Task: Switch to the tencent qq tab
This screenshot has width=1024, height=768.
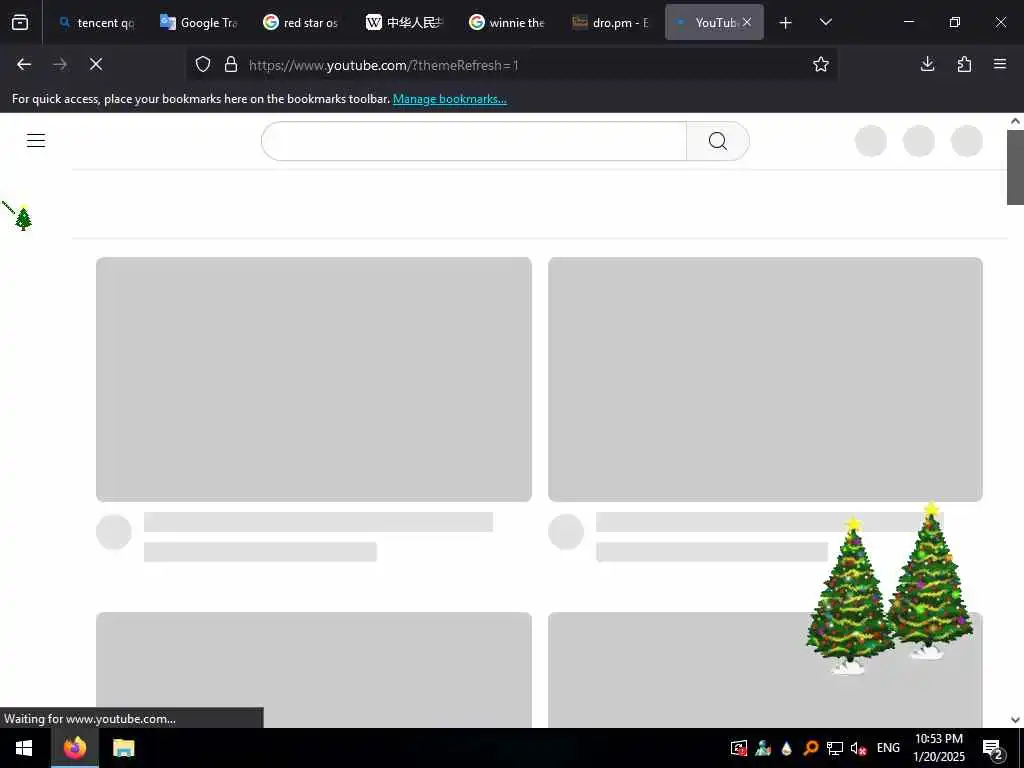Action: [97, 22]
